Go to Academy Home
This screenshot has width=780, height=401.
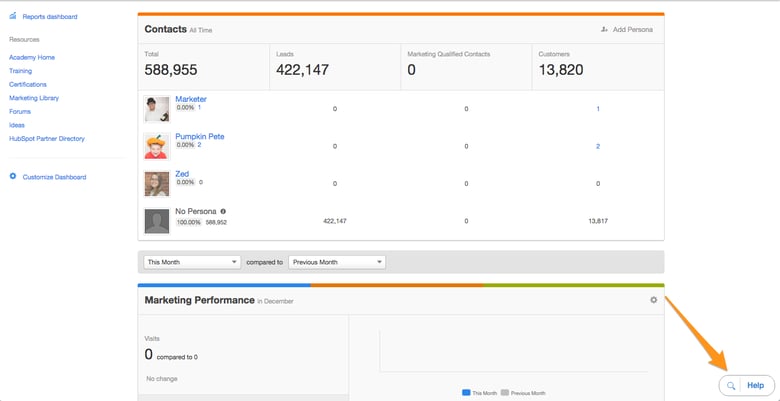pos(32,58)
